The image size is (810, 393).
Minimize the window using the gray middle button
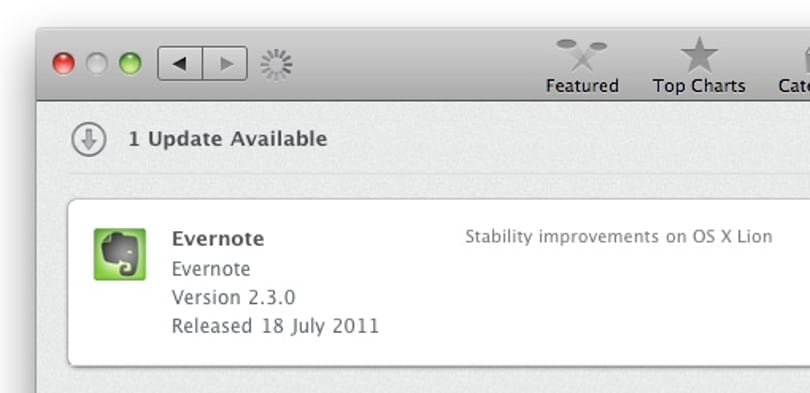click(97, 64)
